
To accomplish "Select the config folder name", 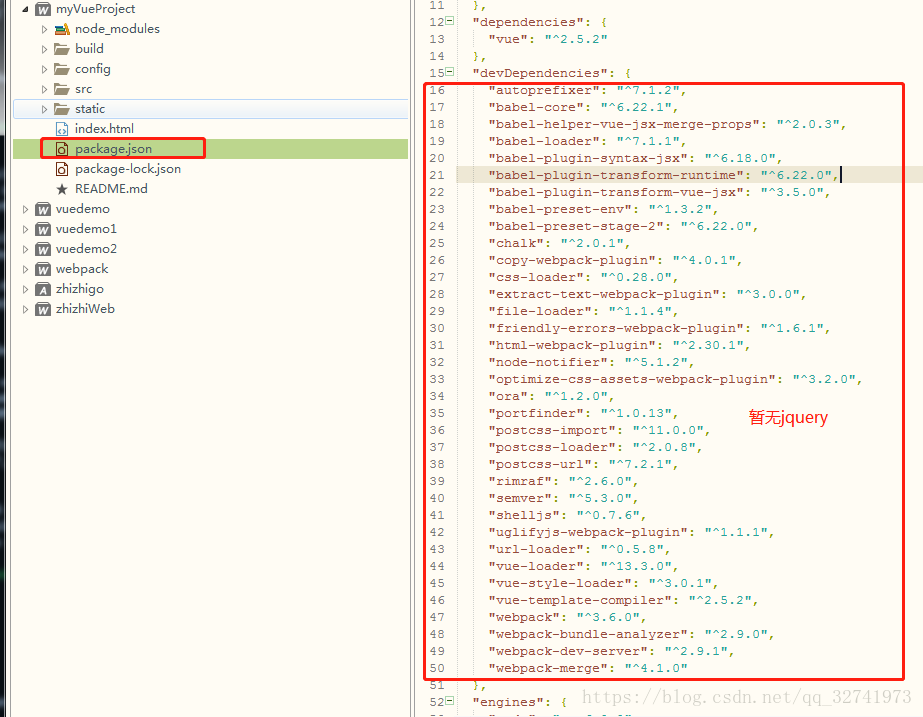I will tap(92, 69).
